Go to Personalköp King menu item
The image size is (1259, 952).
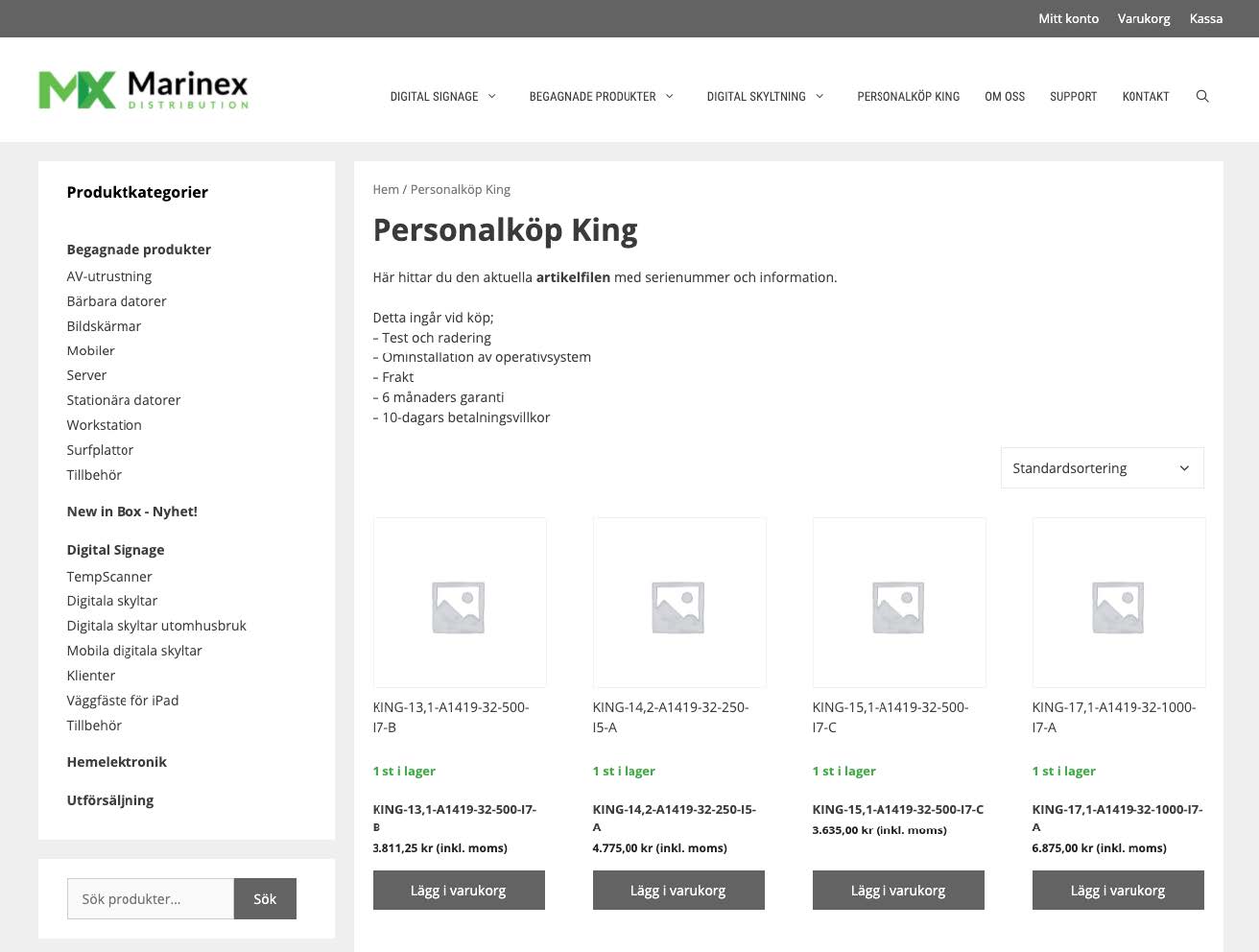[x=908, y=96]
